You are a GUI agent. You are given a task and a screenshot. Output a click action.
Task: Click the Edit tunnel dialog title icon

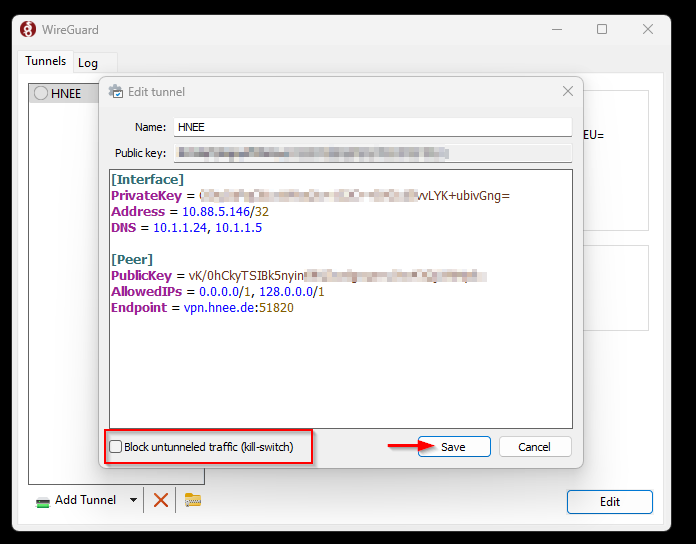click(x=116, y=91)
